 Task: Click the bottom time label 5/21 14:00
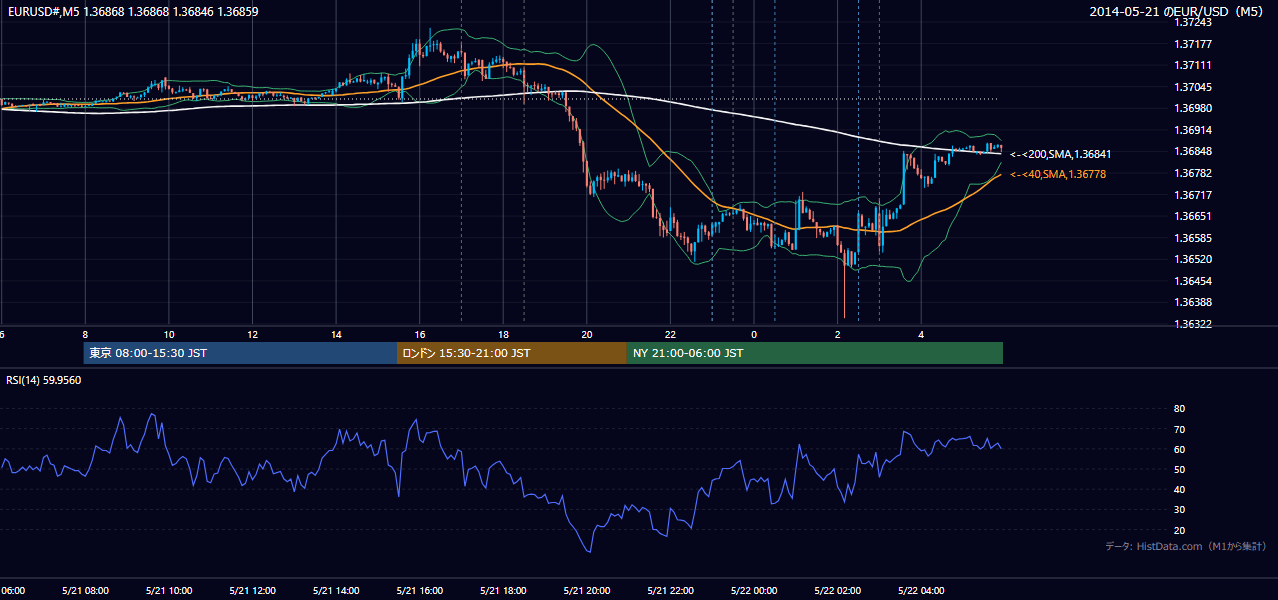[336, 590]
